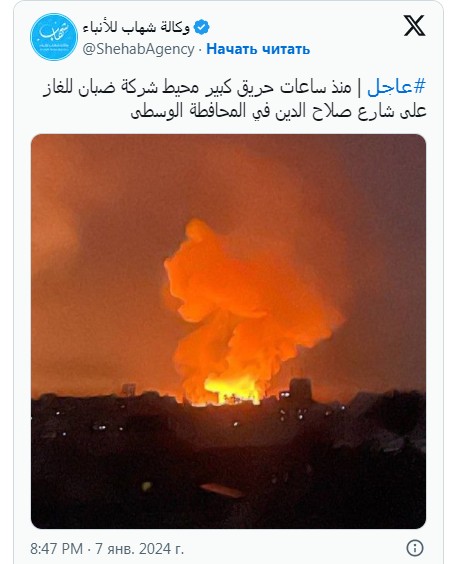Click the yellow-green light in foreground
The width and height of the screenshot is (457, 564).
click(147, 486)
